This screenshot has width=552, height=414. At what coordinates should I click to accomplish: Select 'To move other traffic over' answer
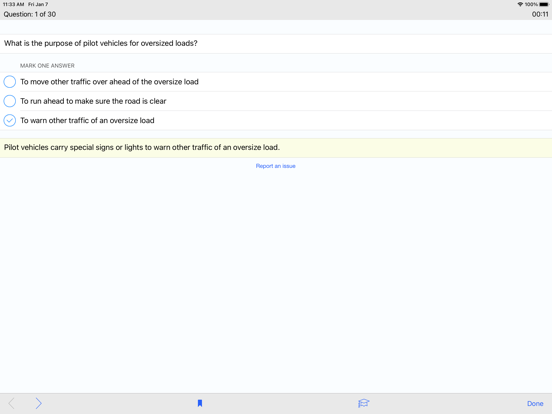[x=10, y=82]
